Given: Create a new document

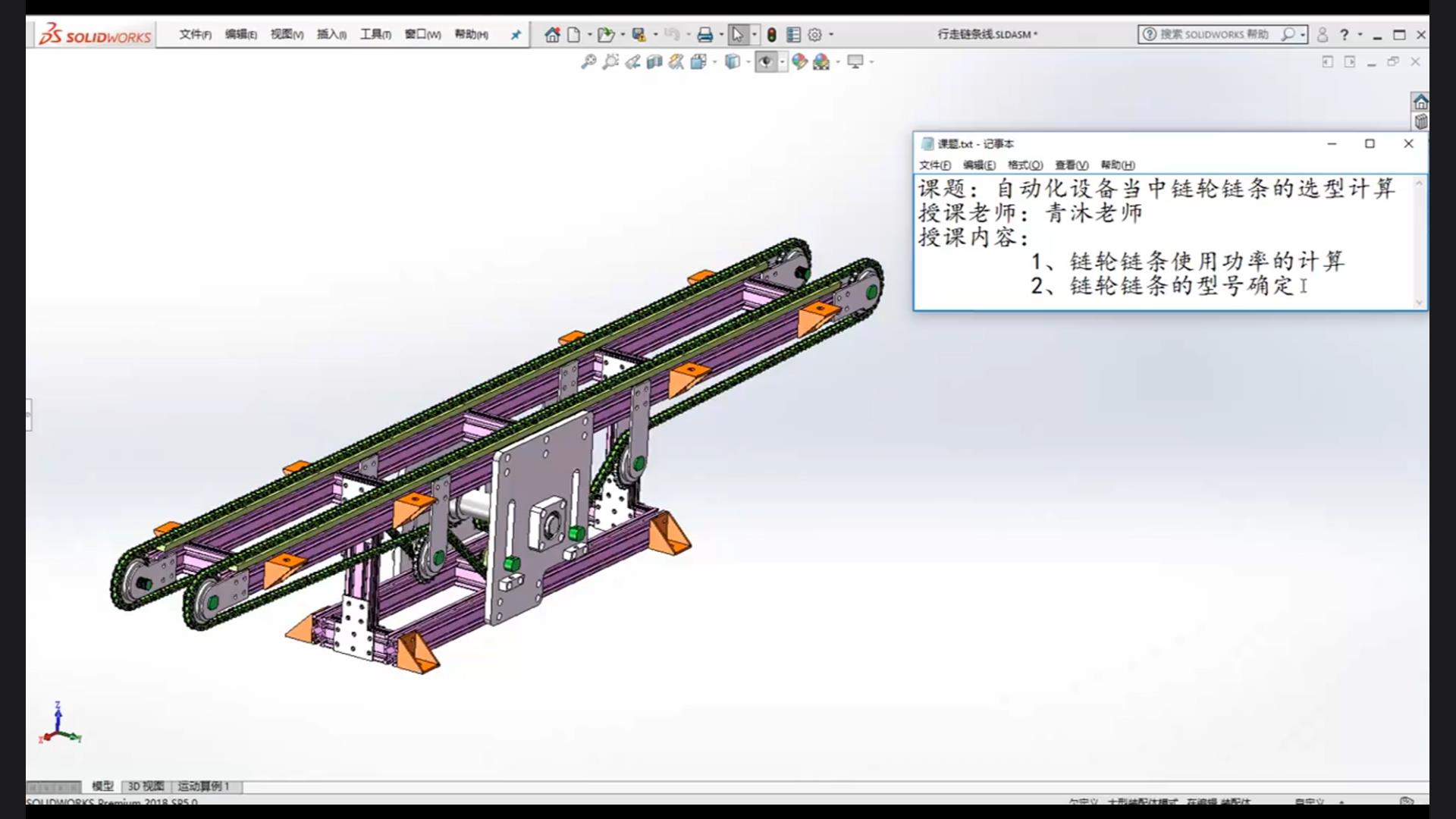Looking at the screenshot, I should (x=574, y=35).
